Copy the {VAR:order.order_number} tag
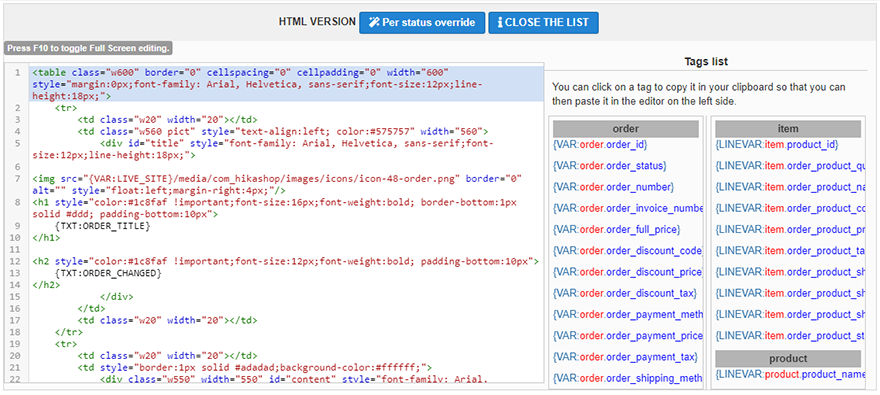The height and width of the screenshot is (395, 880). pyautogui.click(x=613, y=187)
